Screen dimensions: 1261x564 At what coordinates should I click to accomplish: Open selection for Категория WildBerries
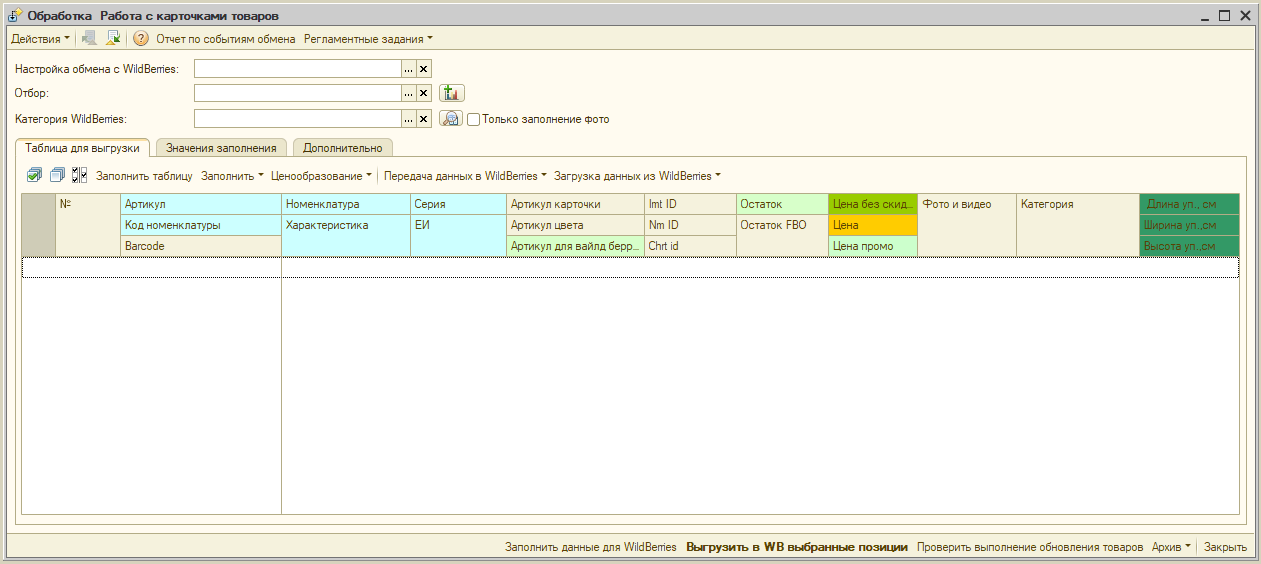[x=408, y=119]
